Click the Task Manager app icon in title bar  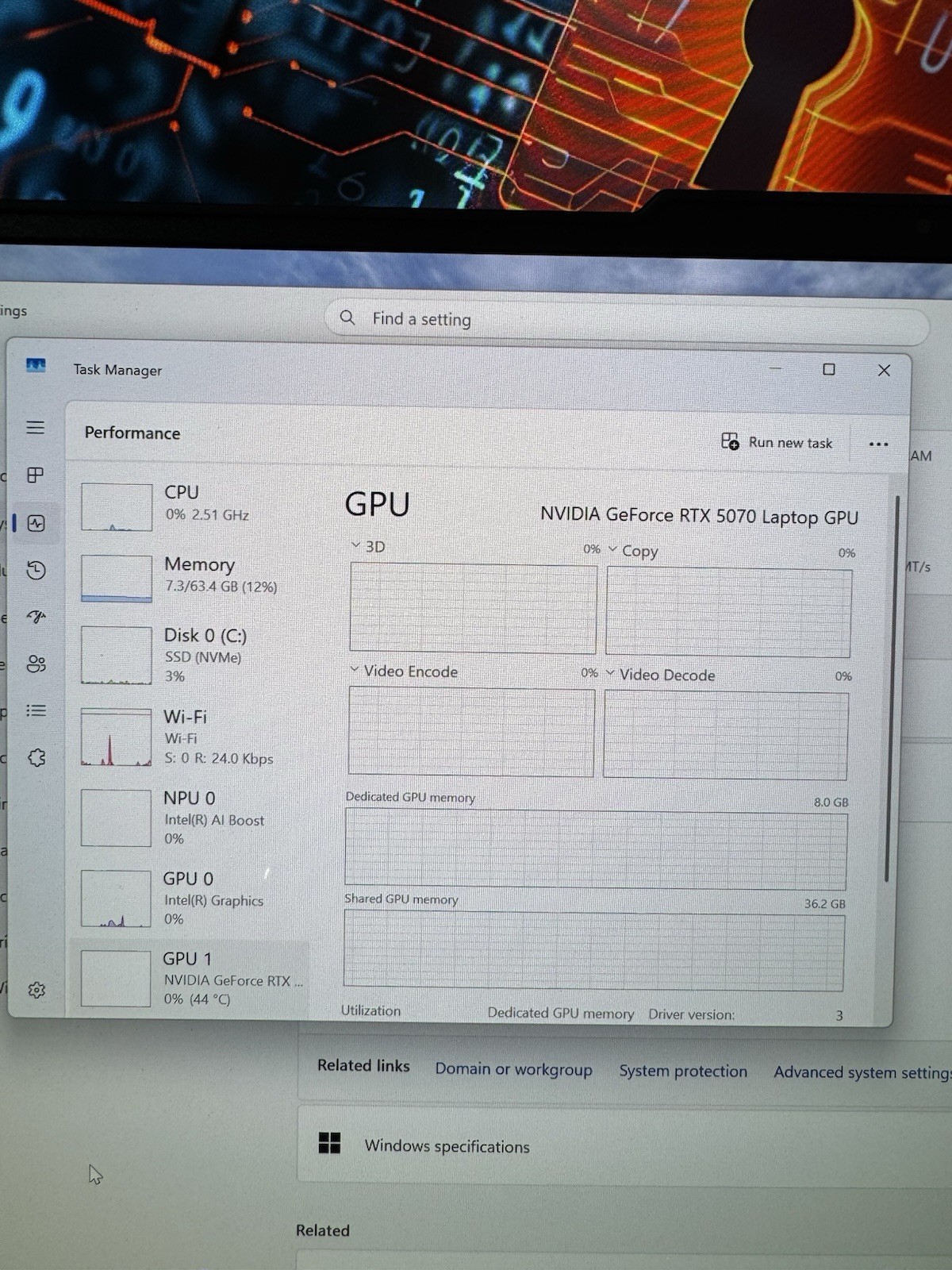tap(36, 366)
